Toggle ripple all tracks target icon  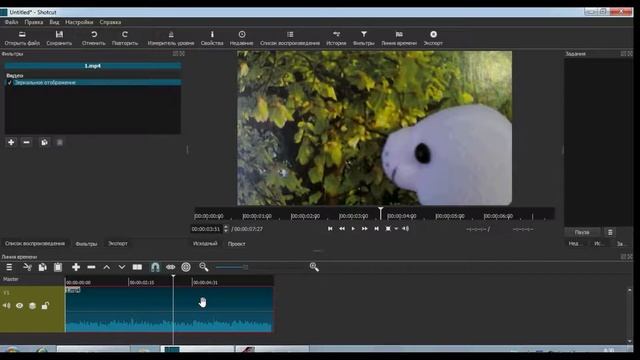click(x=186, y=267)
